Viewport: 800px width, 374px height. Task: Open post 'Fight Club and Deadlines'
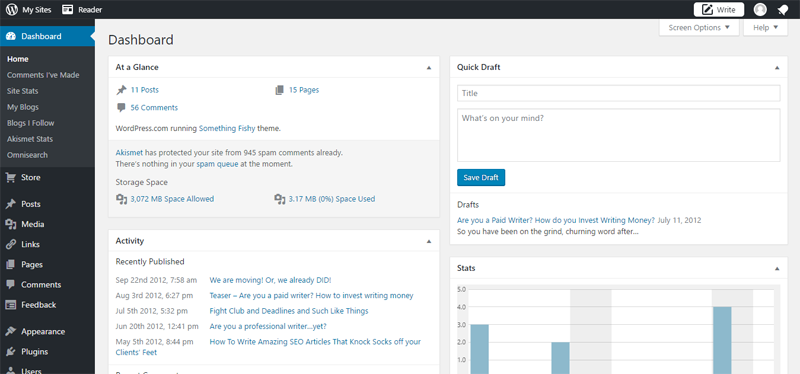click(289, 311)
